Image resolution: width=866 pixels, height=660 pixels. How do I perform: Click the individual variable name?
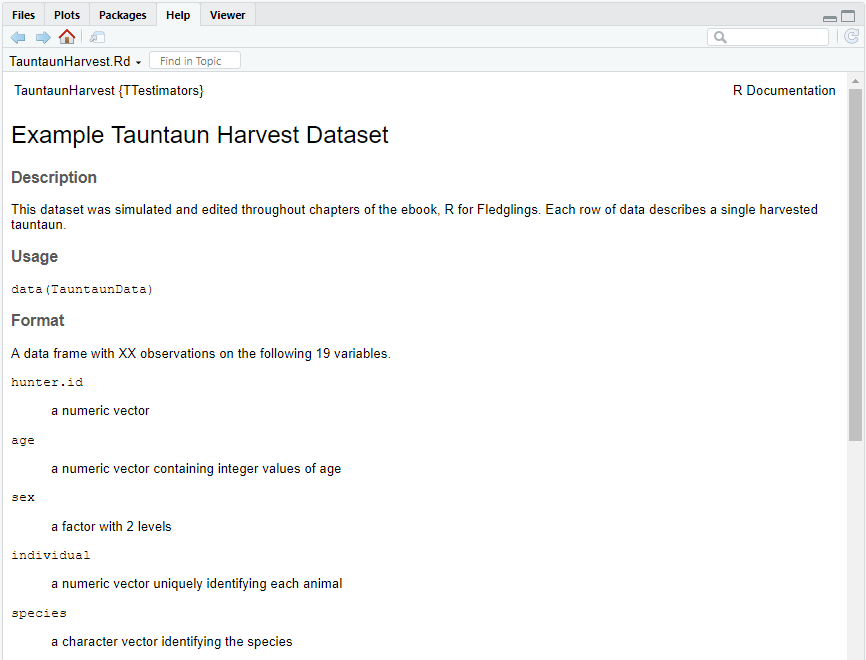[50, 555]
